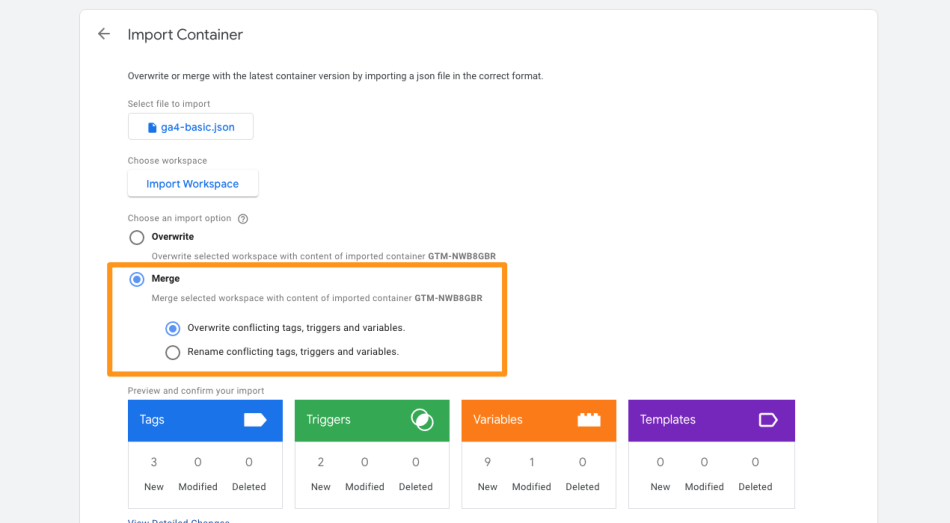Click the Templates card outline icon

[x=768, y=420]
